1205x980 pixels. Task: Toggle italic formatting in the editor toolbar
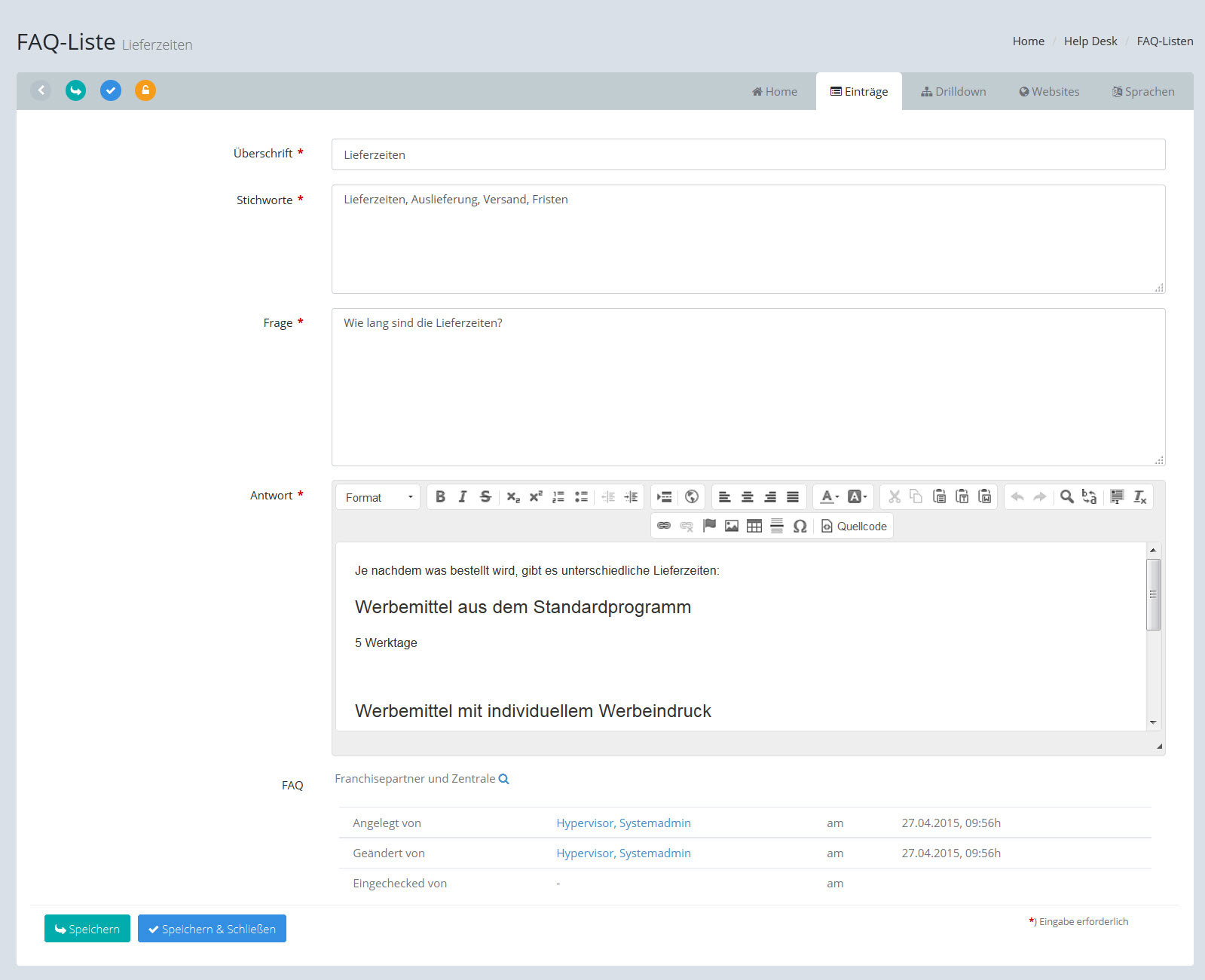[463, 497]
